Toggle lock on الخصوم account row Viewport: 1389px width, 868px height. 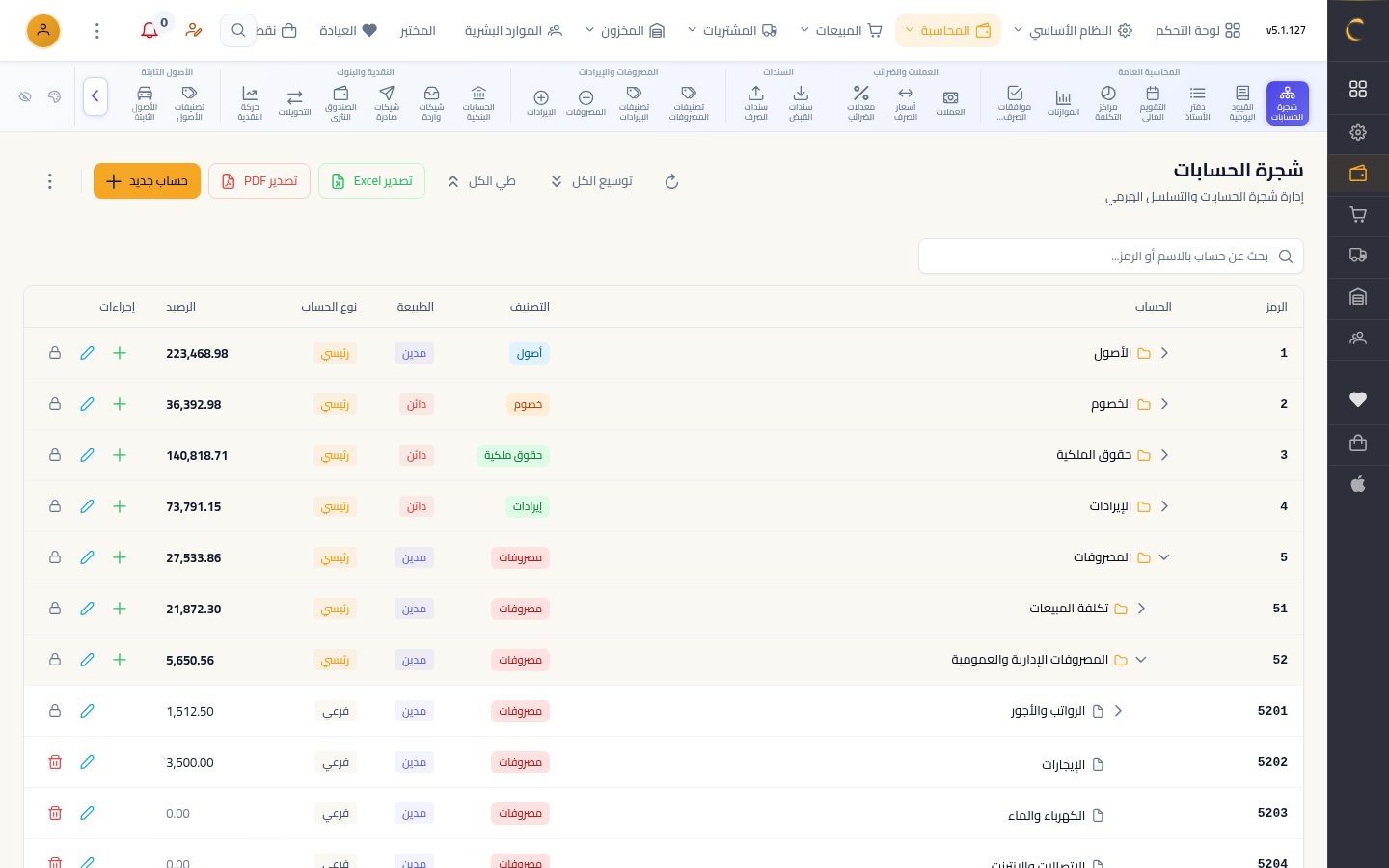[55, 404]
